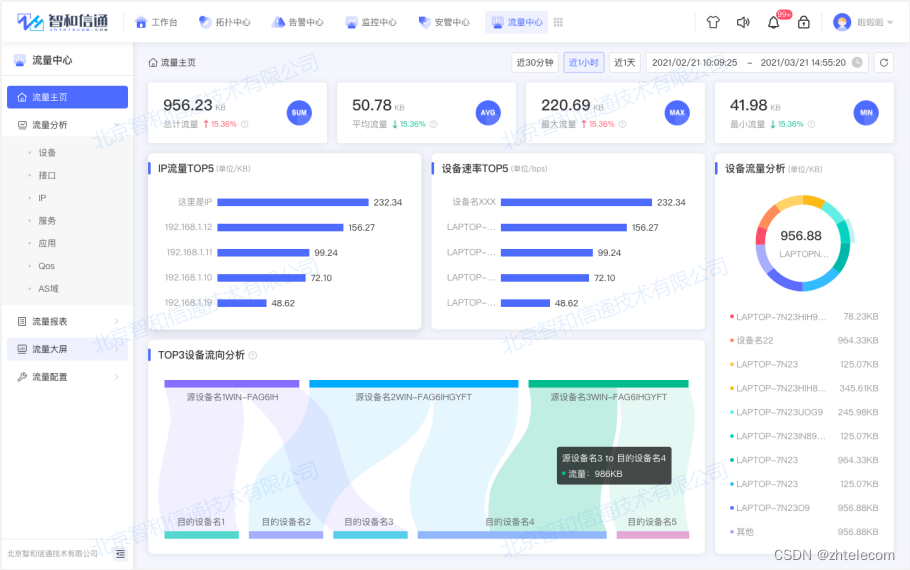Toggle the 设备名22 legend entry
The width and height of the screenshot is (910, 570).
804,341
